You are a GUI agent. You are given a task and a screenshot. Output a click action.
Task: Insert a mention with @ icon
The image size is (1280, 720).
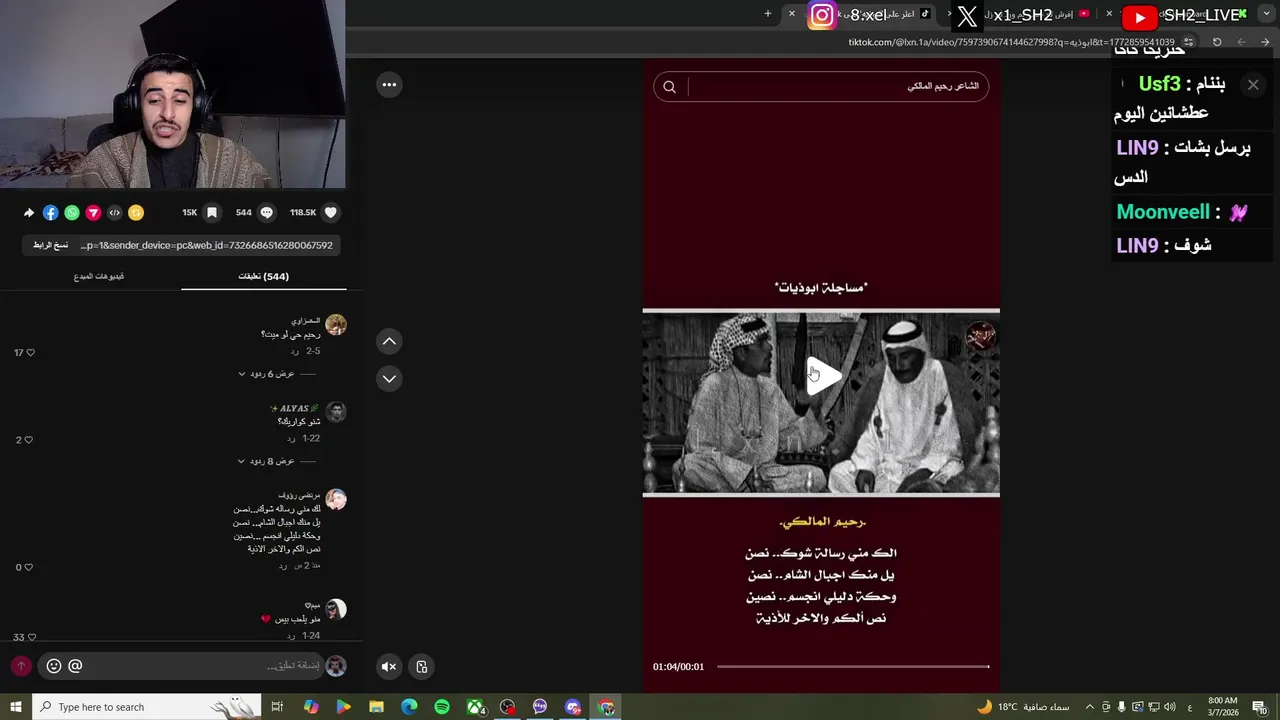click(75, 666)
